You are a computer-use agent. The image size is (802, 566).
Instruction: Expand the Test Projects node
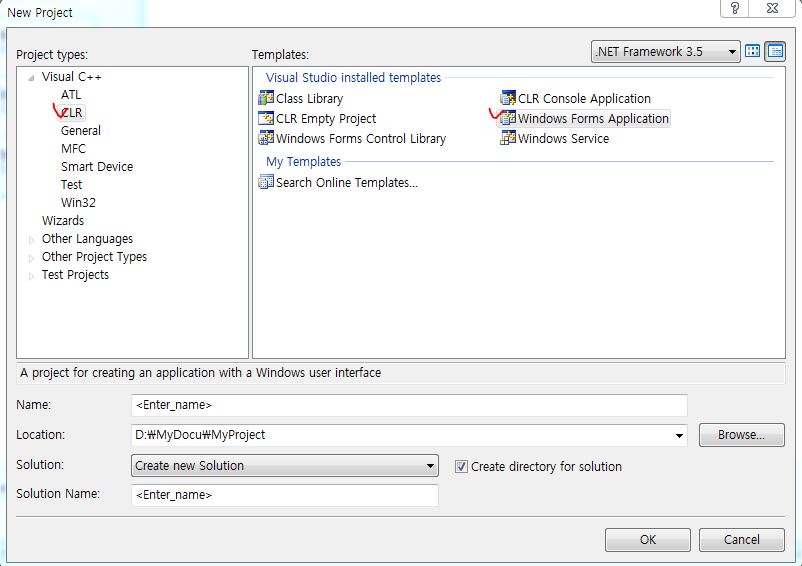coord(31,276)
